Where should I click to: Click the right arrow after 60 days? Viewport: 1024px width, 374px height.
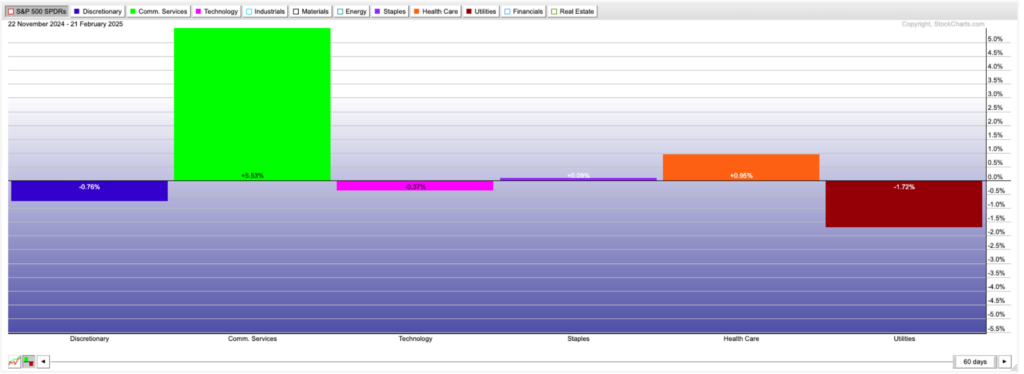coord(1004,362)
